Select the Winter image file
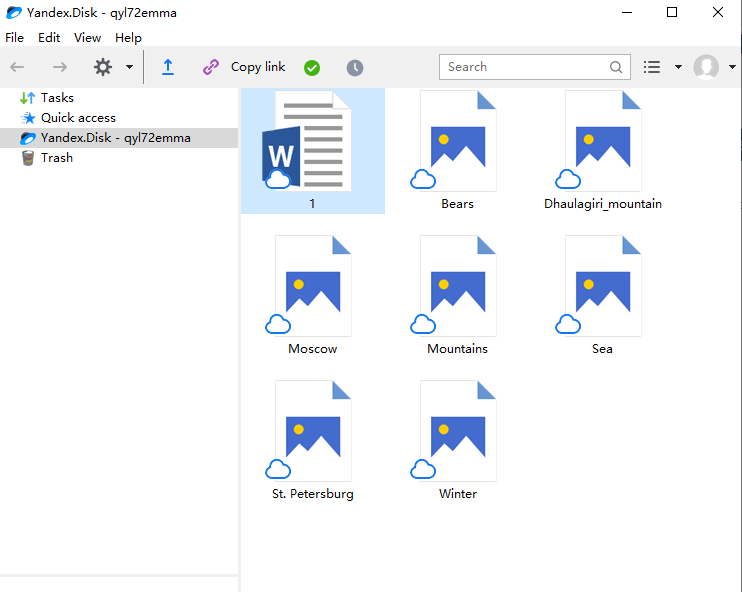This screenshot has width=742, height=592. click(458, 441)
